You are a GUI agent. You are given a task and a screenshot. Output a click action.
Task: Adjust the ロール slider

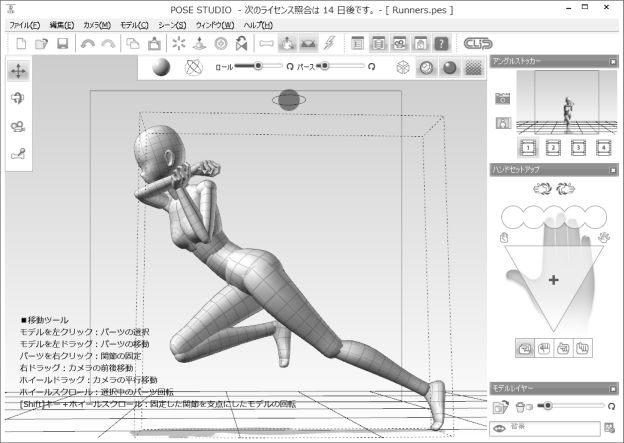coord(258,66)
